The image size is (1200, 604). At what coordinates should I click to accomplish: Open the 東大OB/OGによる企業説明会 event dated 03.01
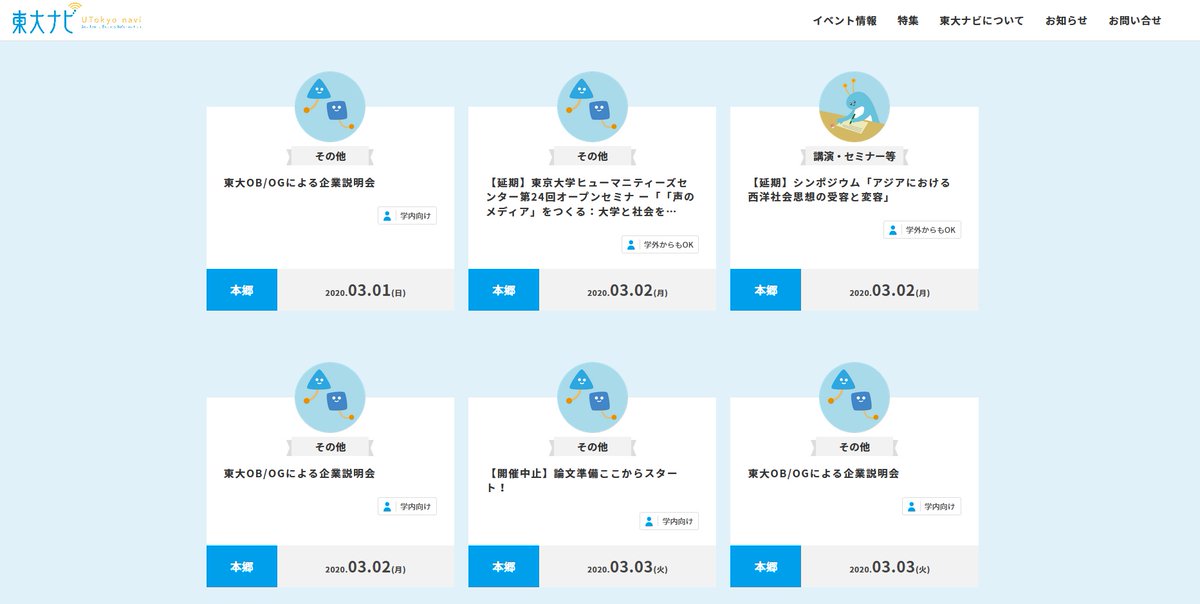299,183
